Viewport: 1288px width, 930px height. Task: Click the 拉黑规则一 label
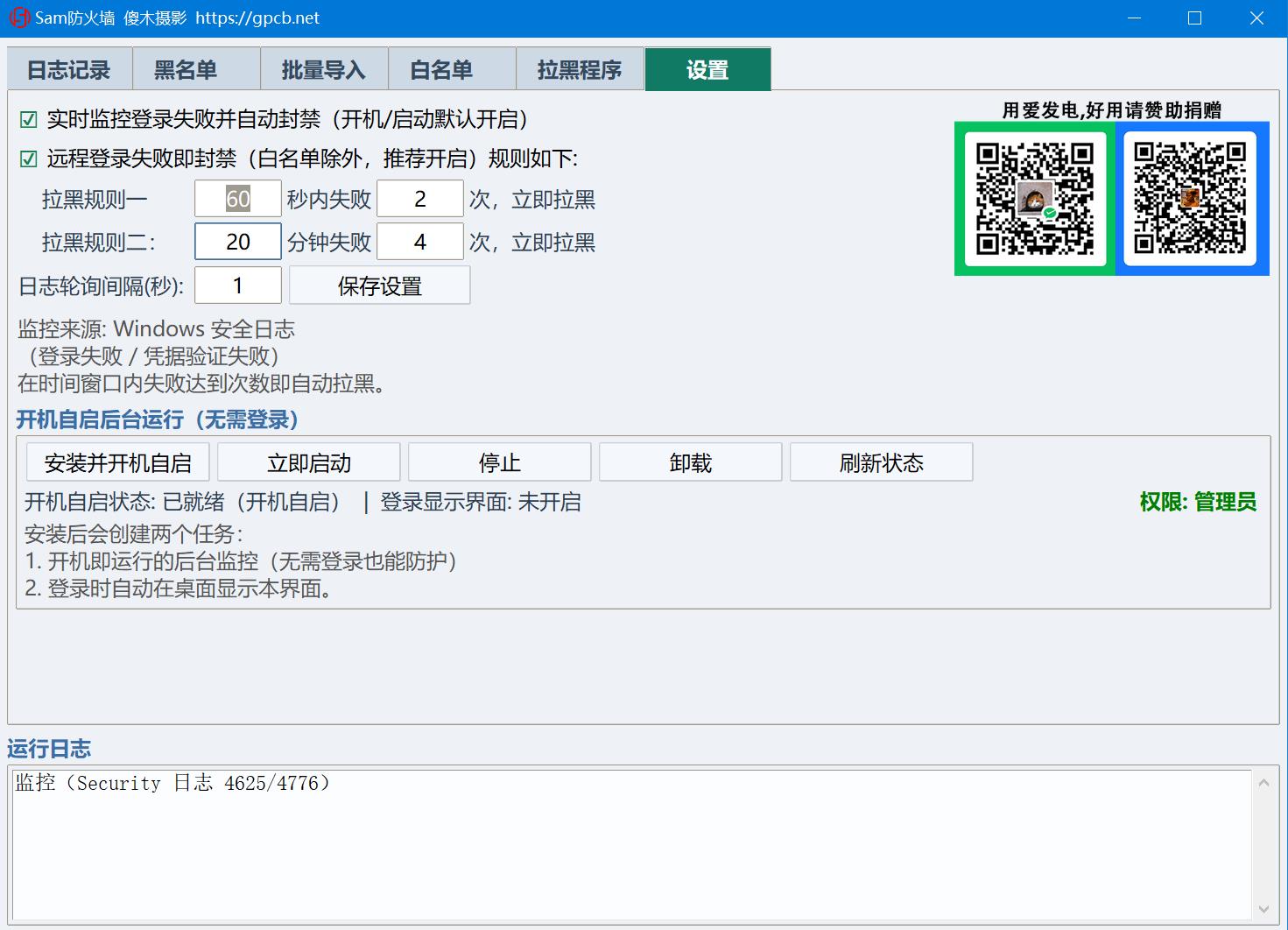tap(95, 200)
